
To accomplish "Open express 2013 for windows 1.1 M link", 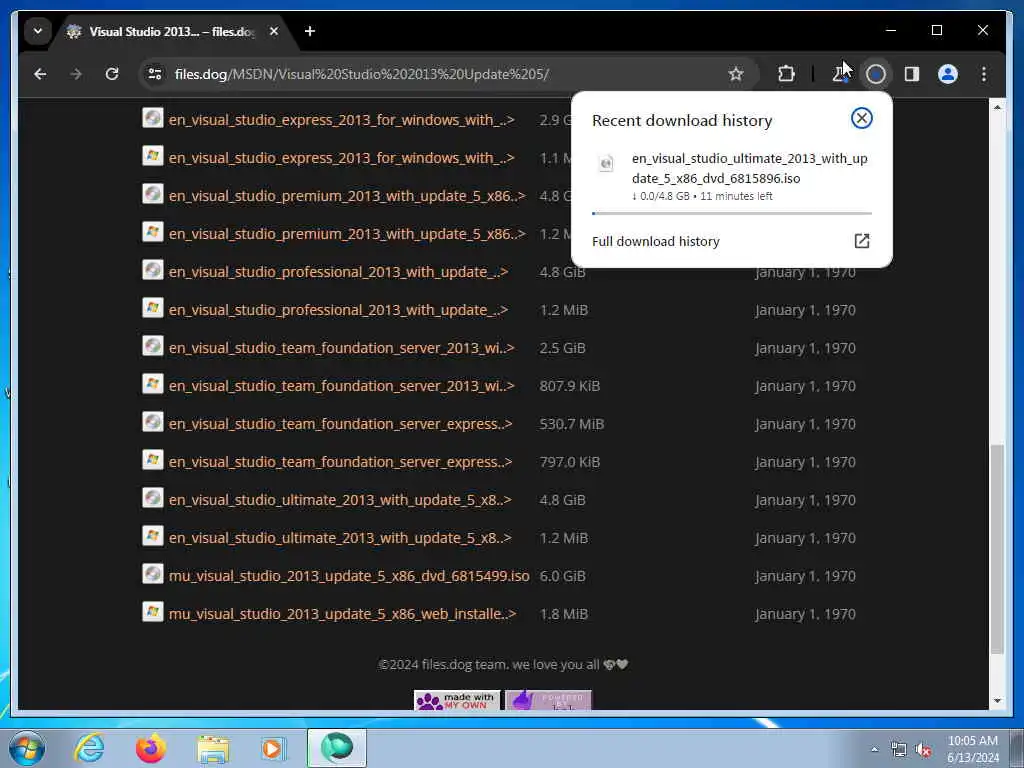I will (x=341, y=158).
